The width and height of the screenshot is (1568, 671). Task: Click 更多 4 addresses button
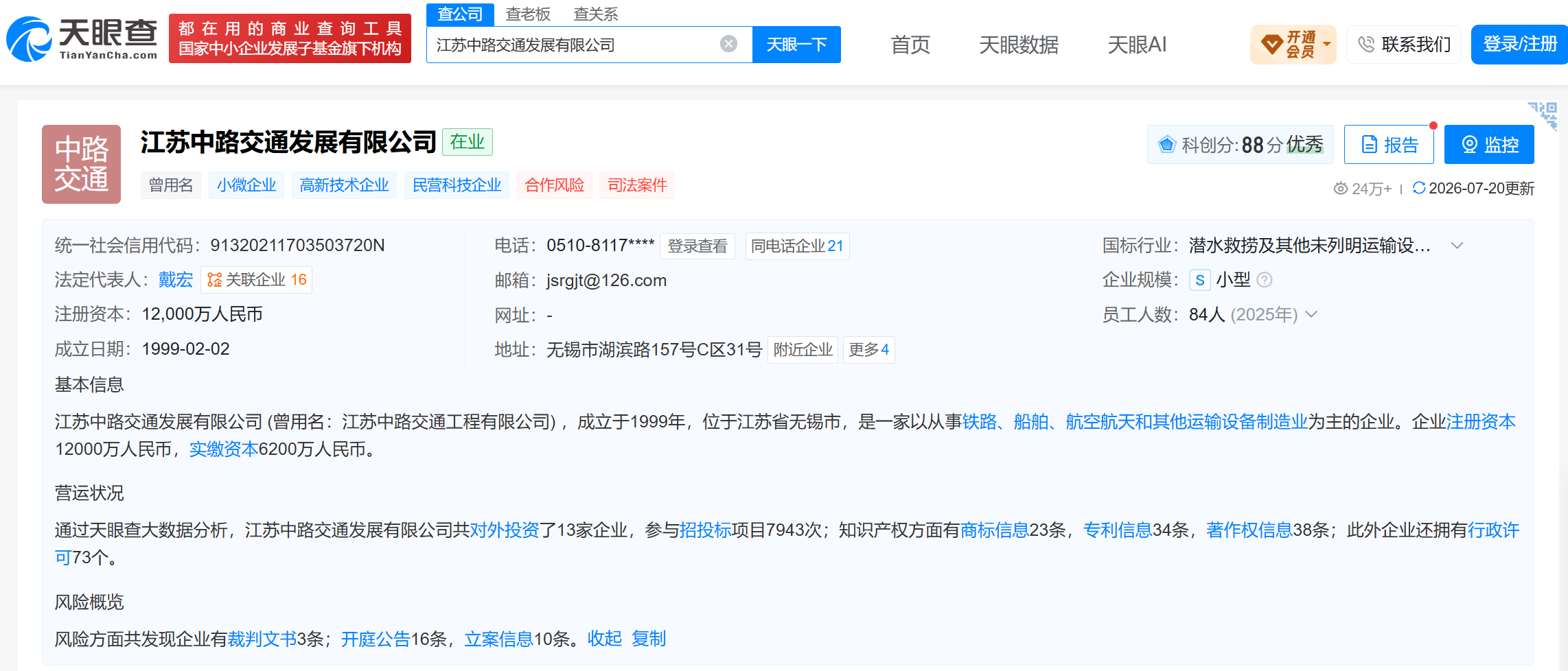tap(868, 350)
